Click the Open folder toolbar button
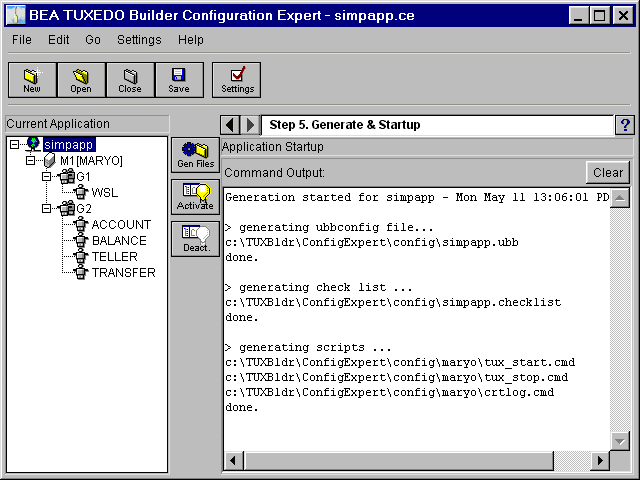The image size is (640, 480). [x=81, y=80]
